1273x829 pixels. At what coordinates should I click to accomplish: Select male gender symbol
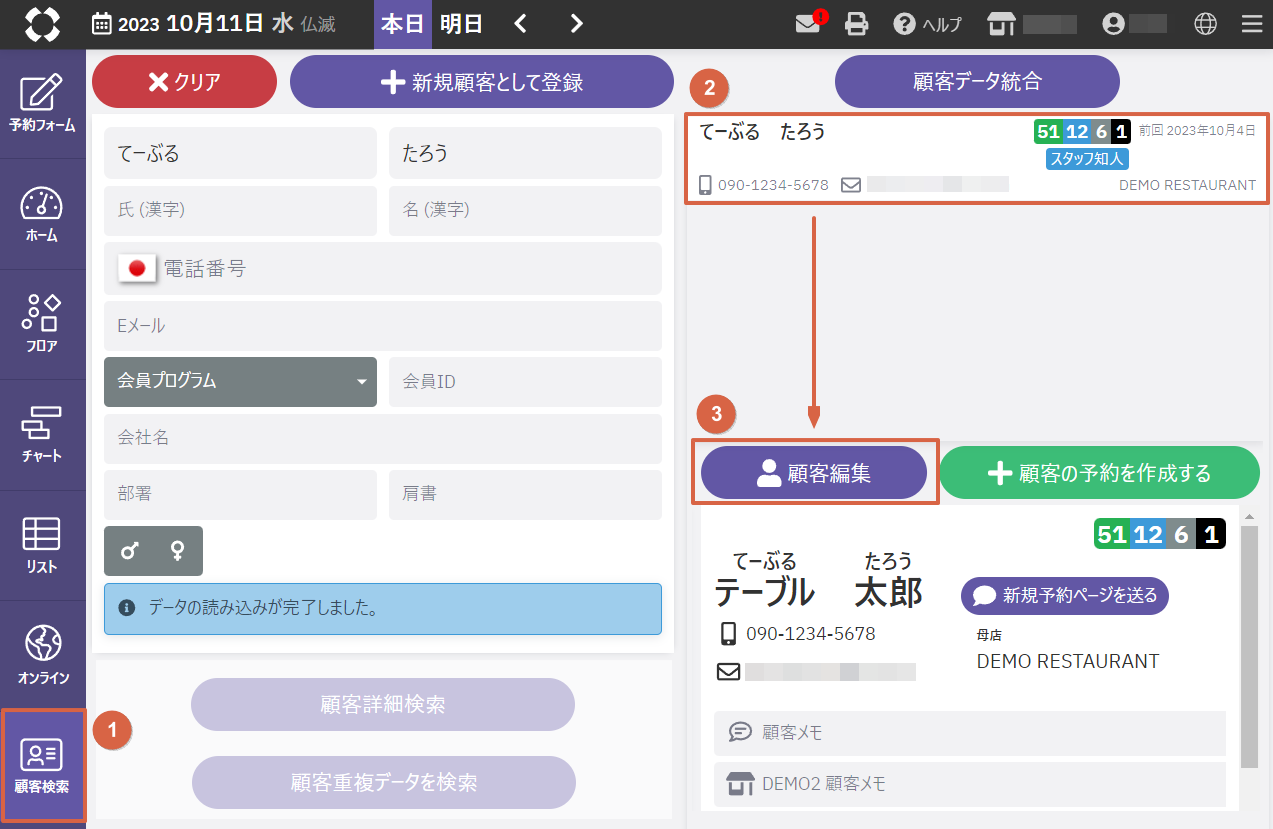[x=129, y=550]
